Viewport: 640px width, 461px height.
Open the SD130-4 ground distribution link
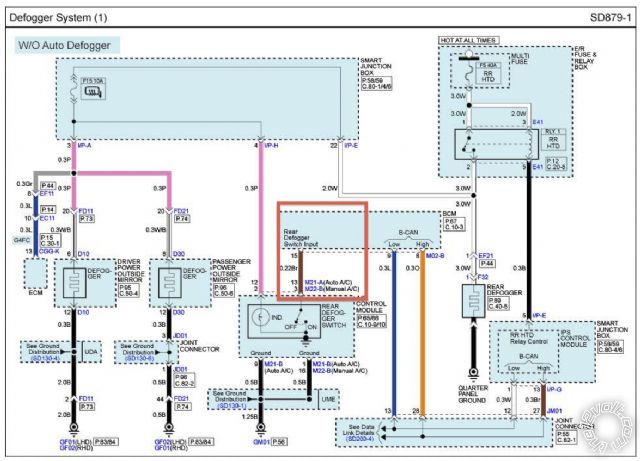(x=45, y=358)
